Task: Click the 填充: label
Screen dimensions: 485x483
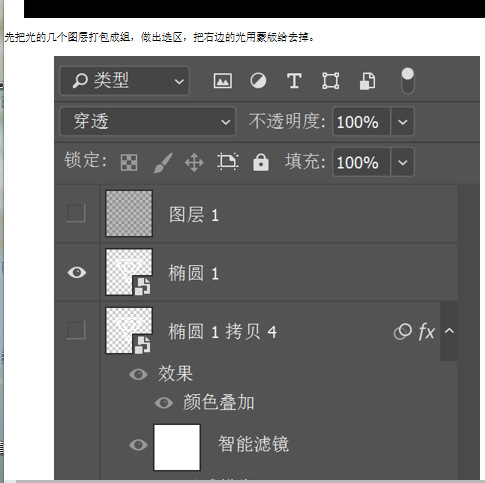Action: pyautogui.click(x=305, y=161)
